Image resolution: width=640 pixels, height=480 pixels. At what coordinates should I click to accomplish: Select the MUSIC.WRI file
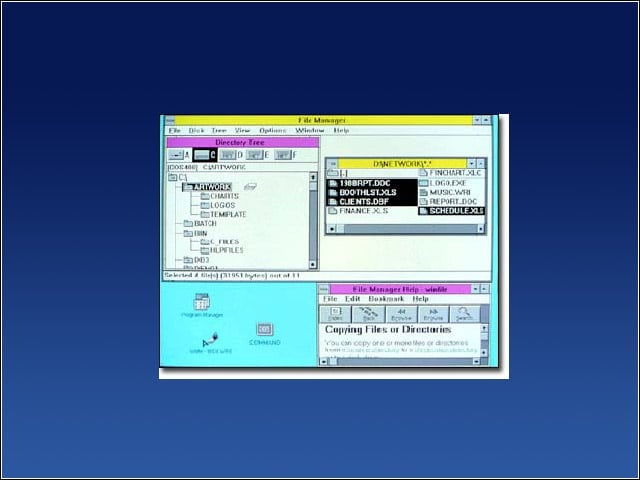[x=445, y=192]
